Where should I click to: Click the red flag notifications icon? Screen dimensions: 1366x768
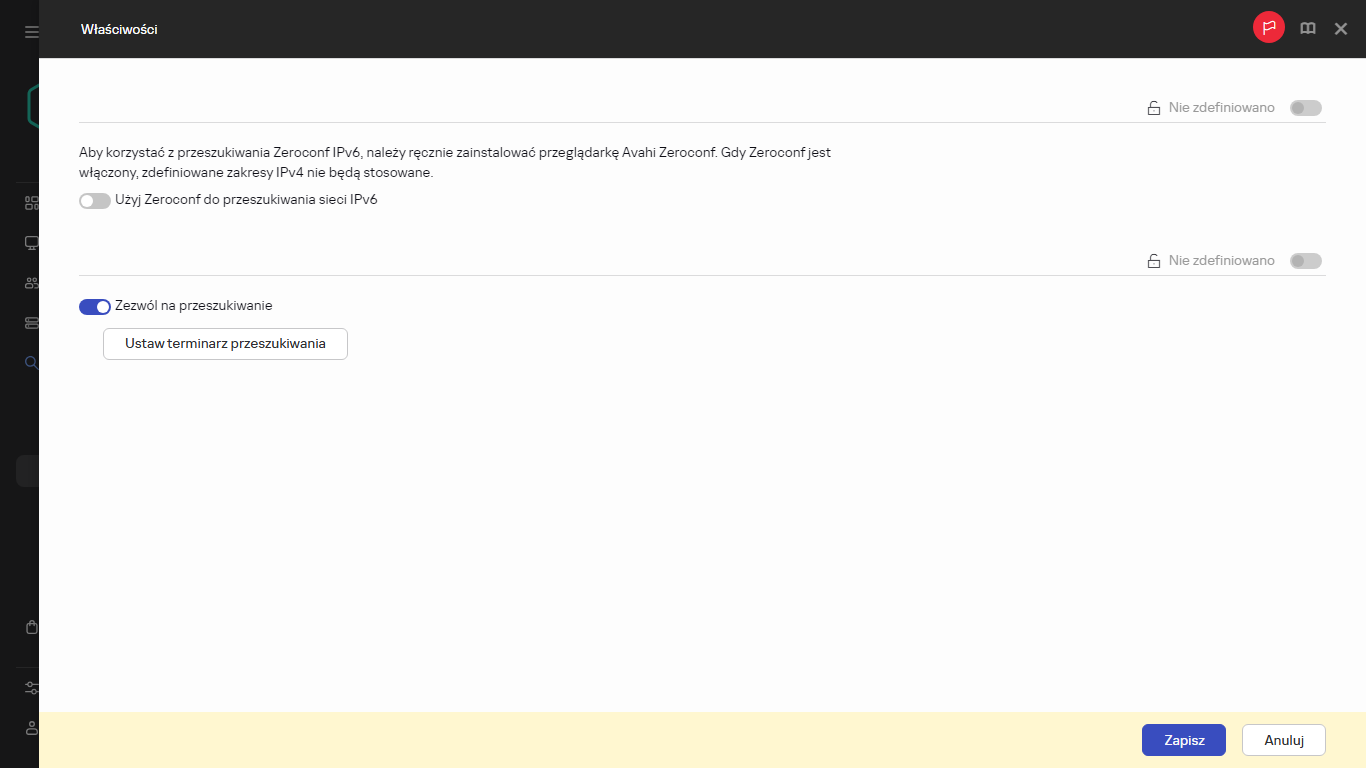coord(1269,28)
